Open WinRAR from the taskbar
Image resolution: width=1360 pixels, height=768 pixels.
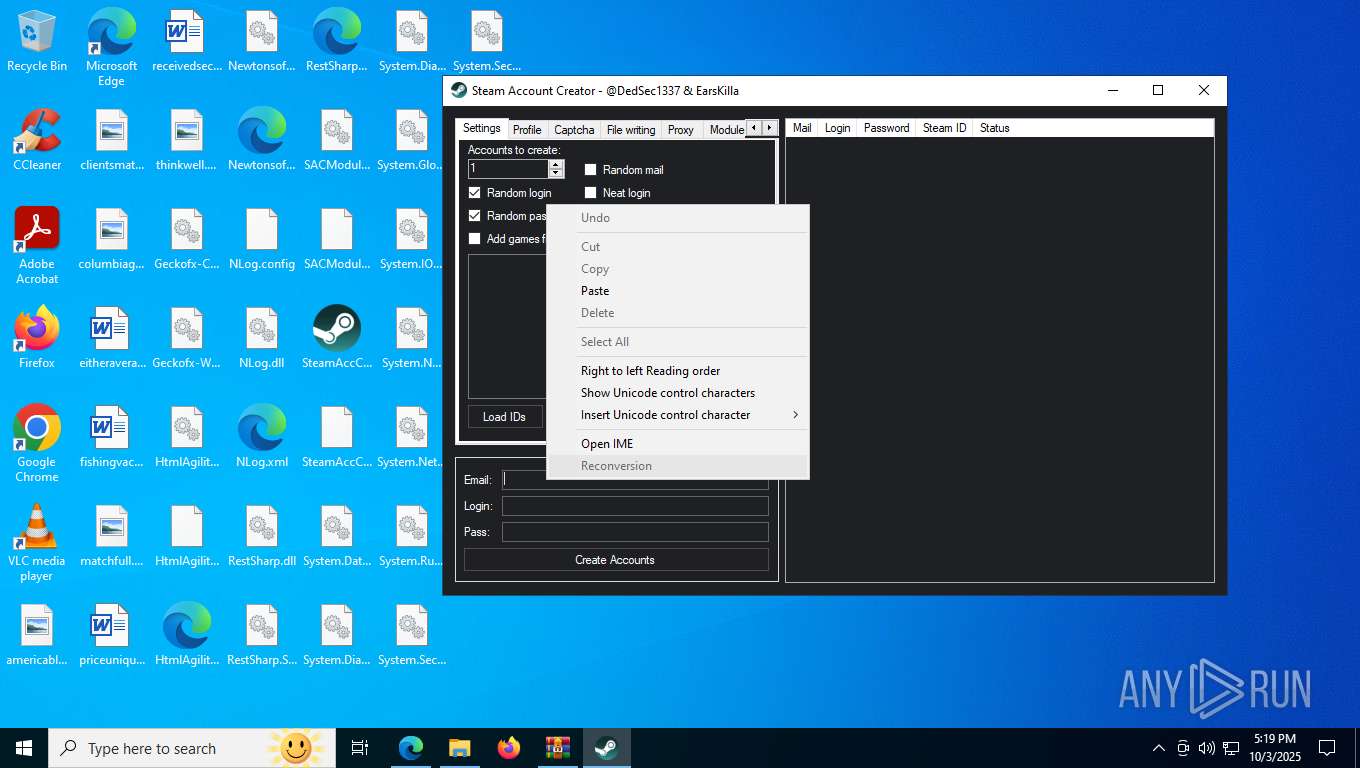557,748
